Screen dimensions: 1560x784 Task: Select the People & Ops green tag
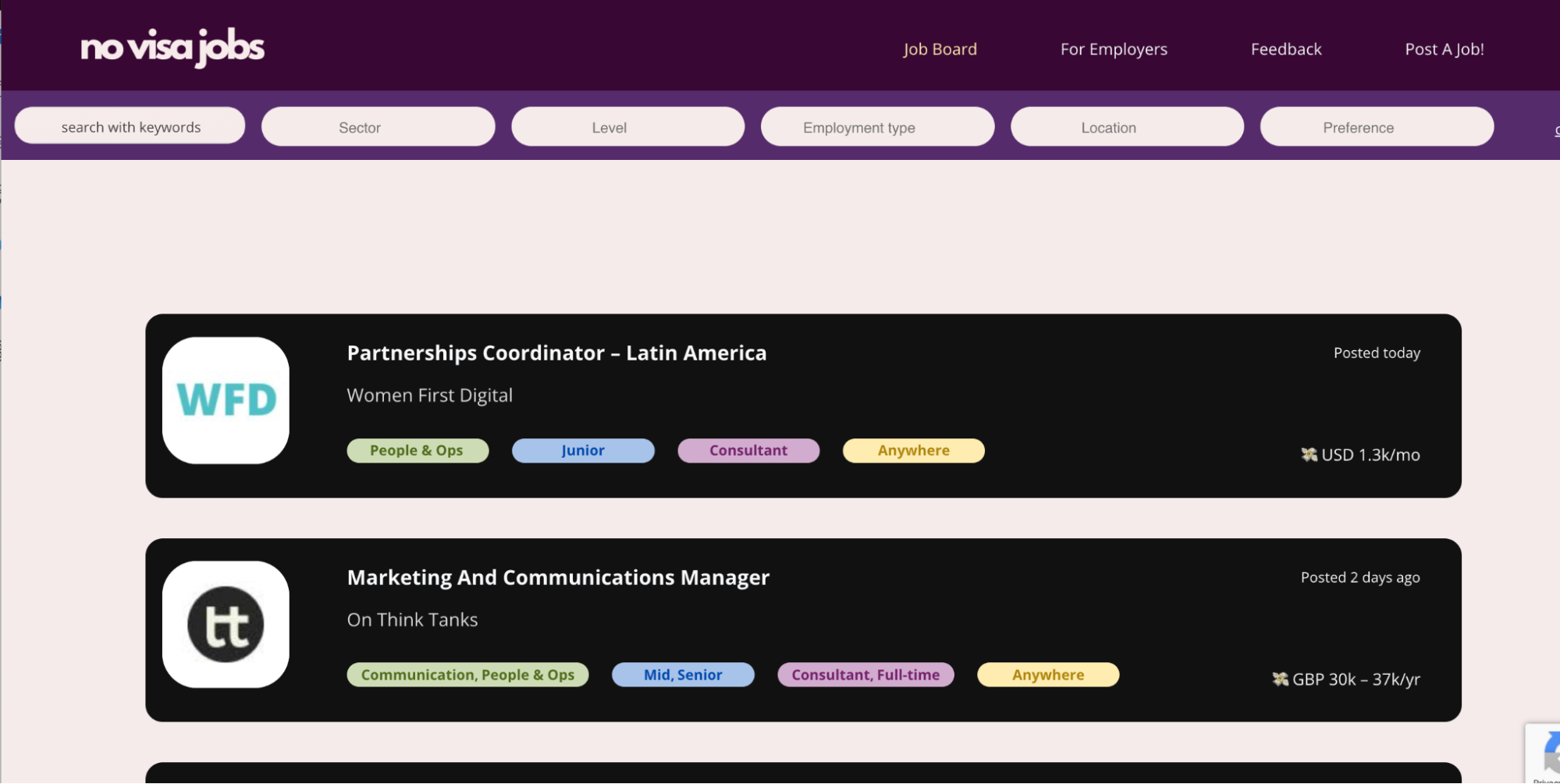click(418, 451)
